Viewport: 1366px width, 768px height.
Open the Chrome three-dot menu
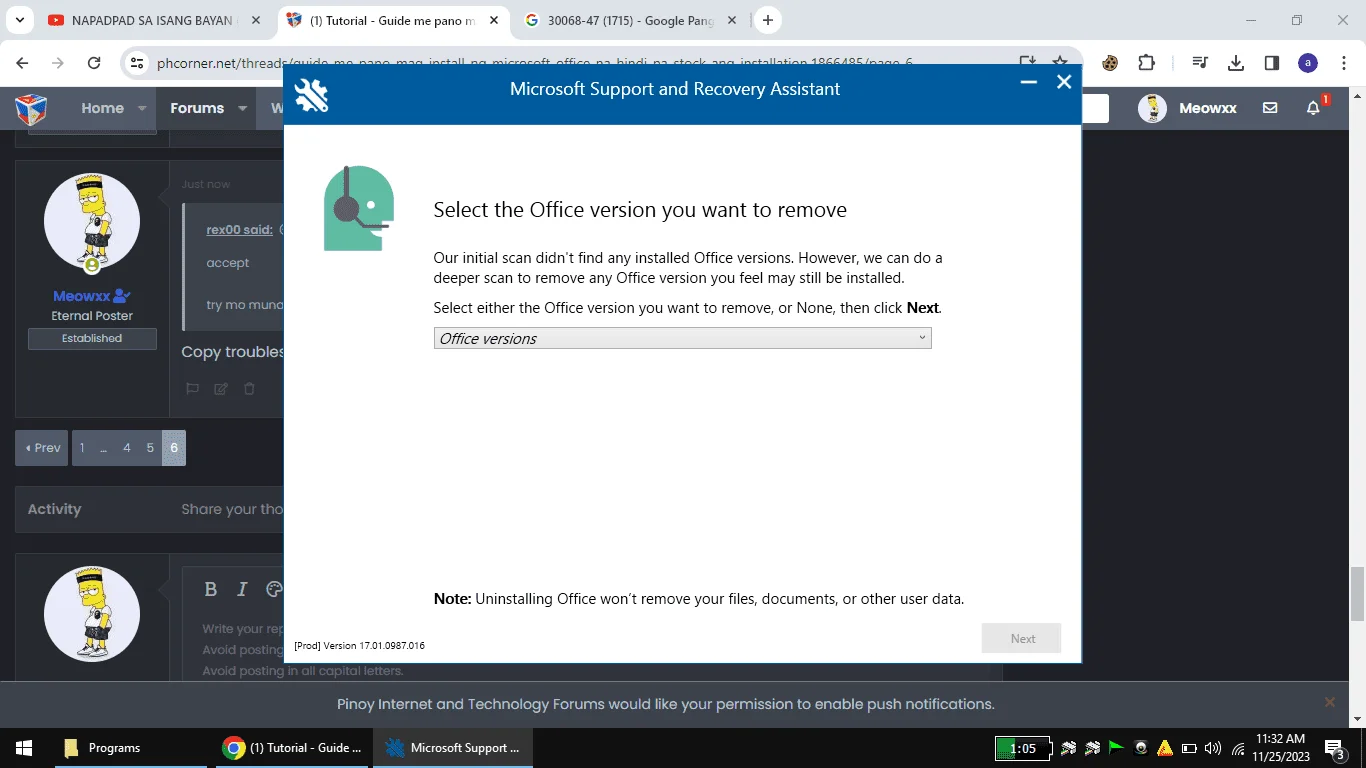click(1343, 63)
